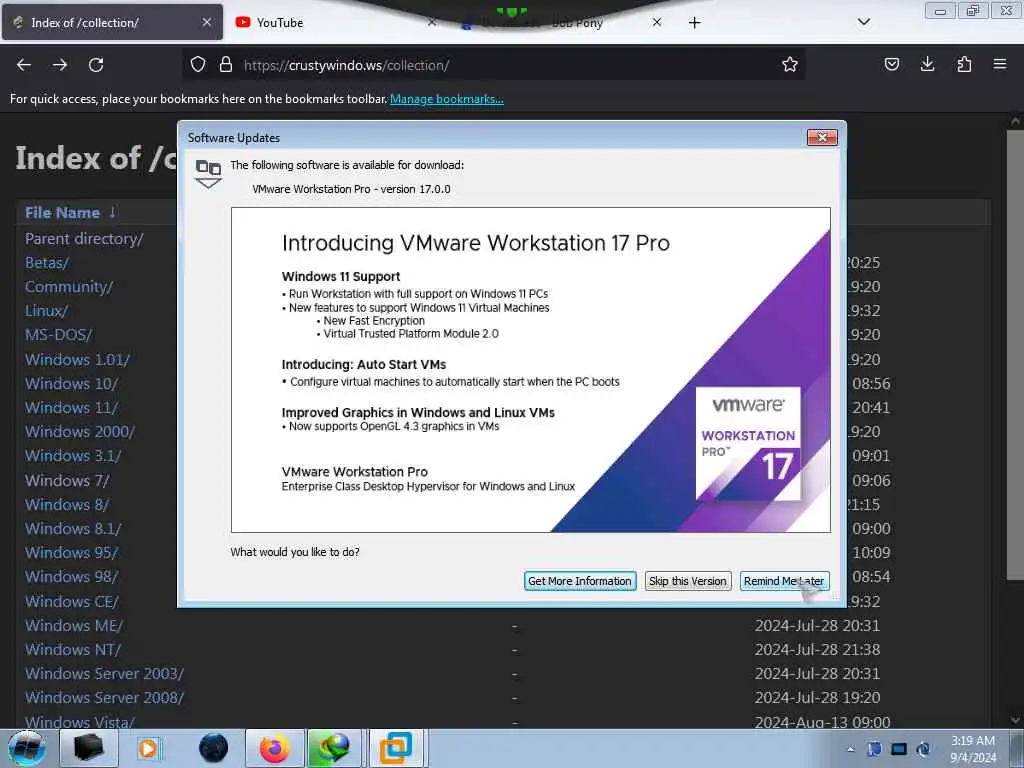Sort the listing by File Name column
Screen dimensions: 1024x768
71,213
